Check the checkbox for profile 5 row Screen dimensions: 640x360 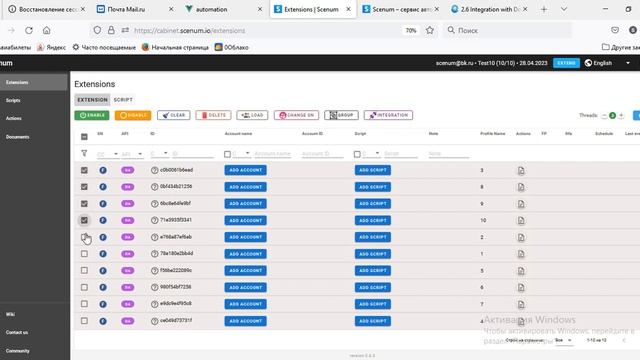(84, 271)
